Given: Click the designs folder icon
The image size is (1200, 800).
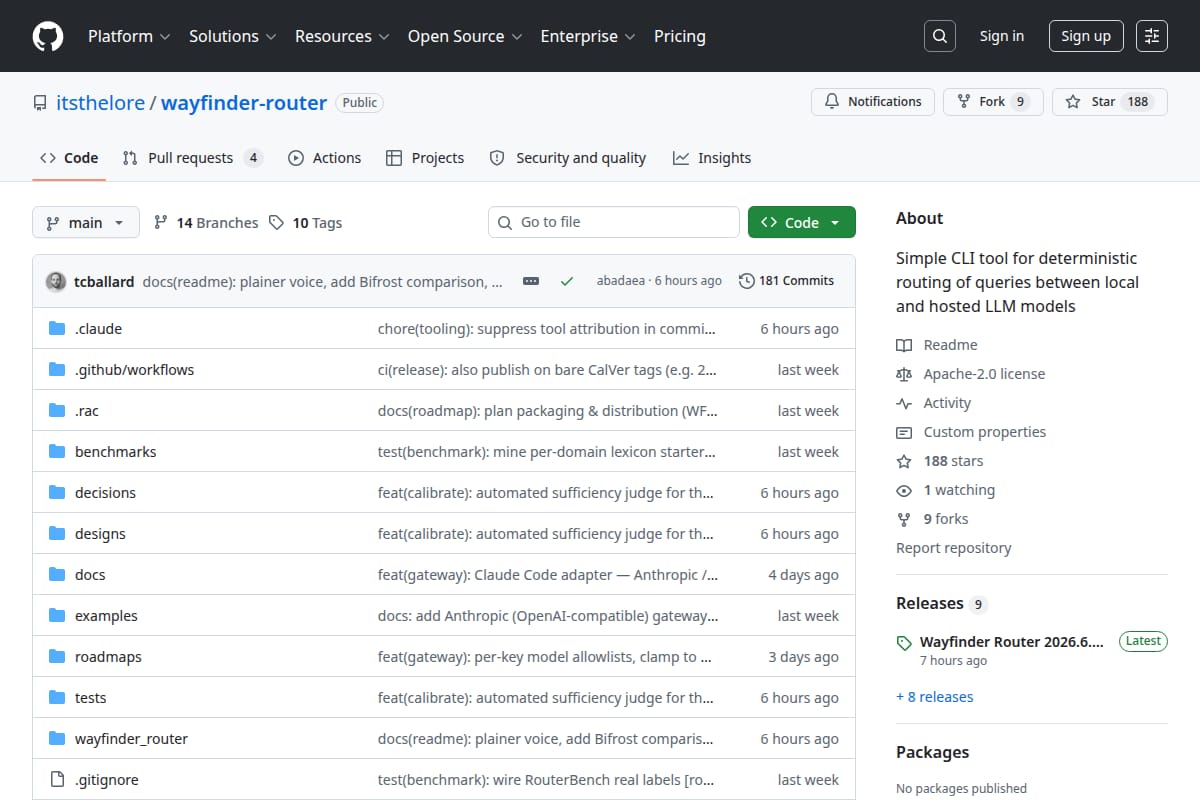Looking at the screenshot, I should [57, 534].
